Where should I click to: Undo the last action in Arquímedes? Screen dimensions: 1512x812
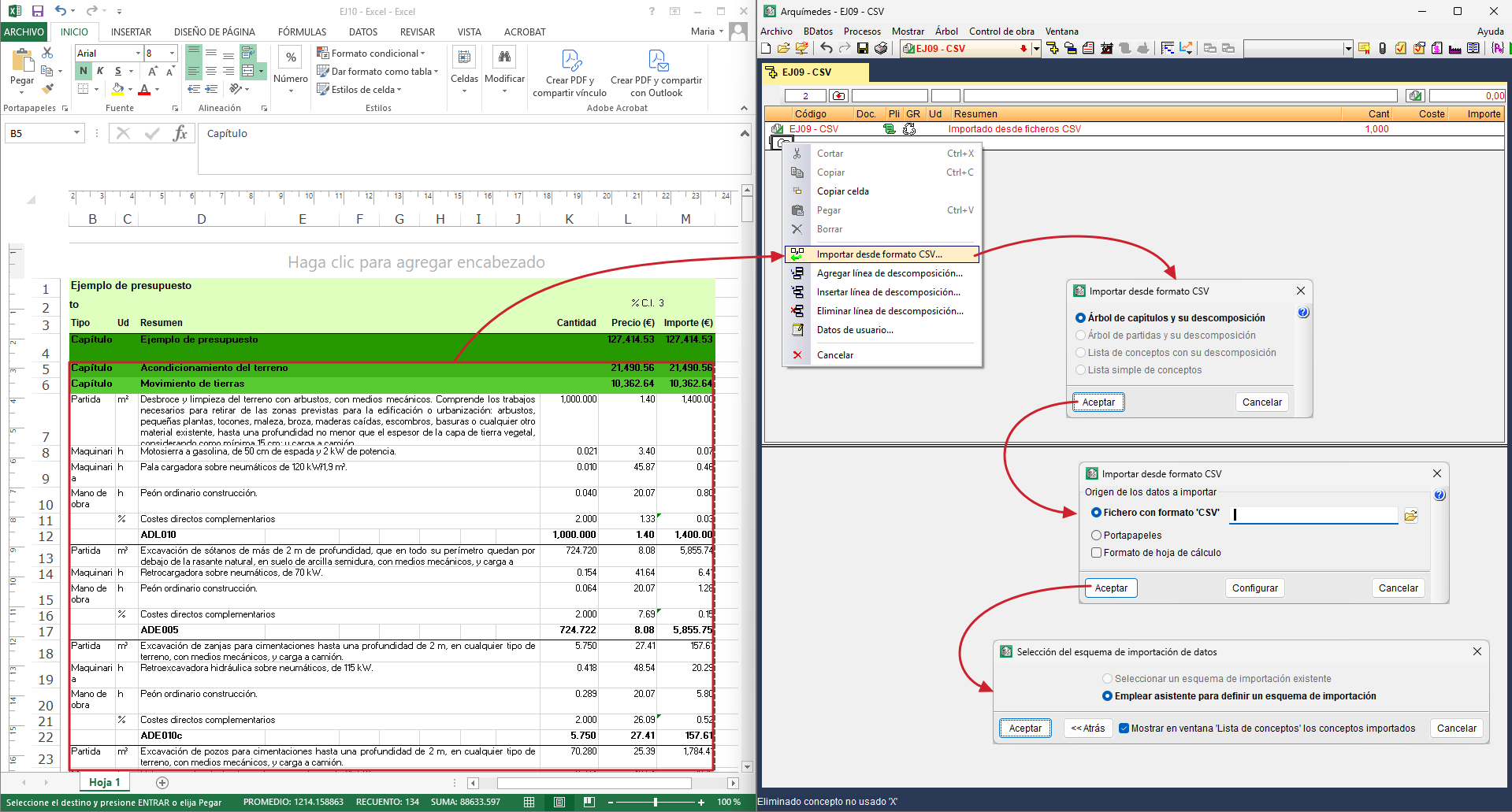(x=826, y=49)
